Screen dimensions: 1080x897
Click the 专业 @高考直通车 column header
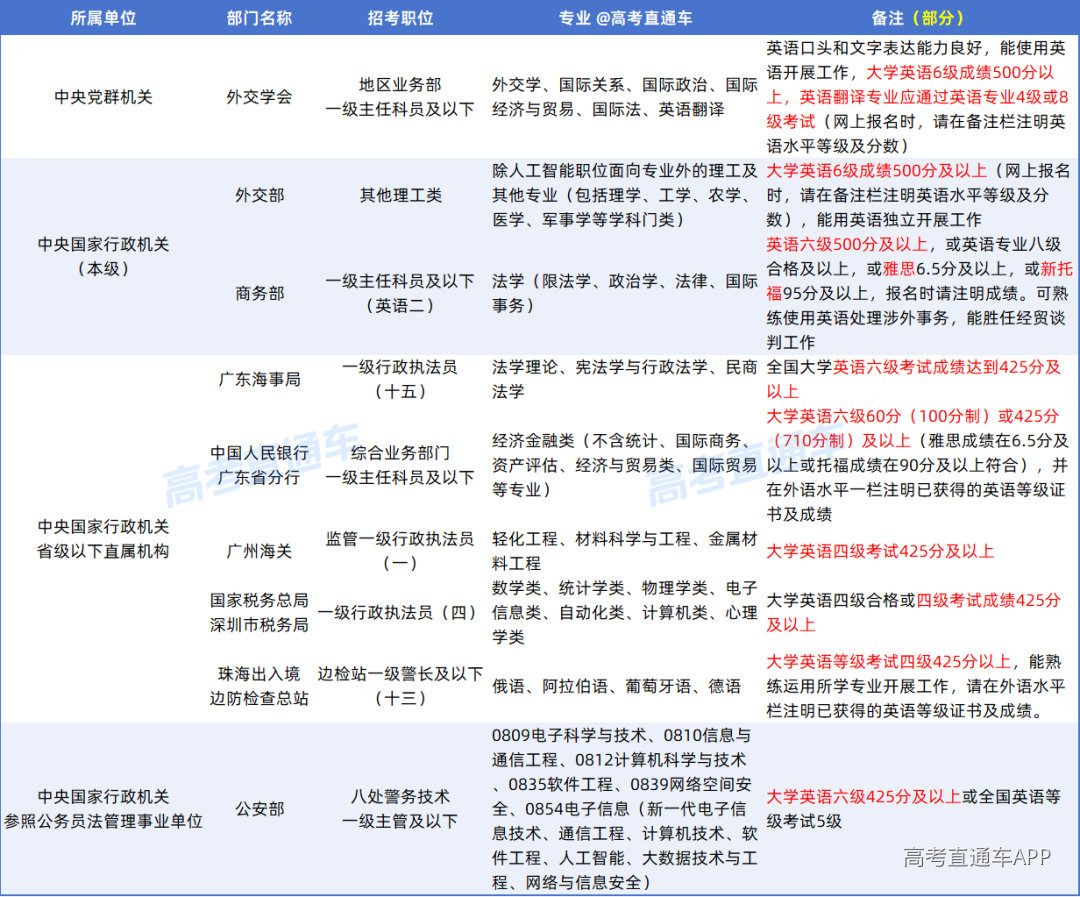tap(625, 18)
